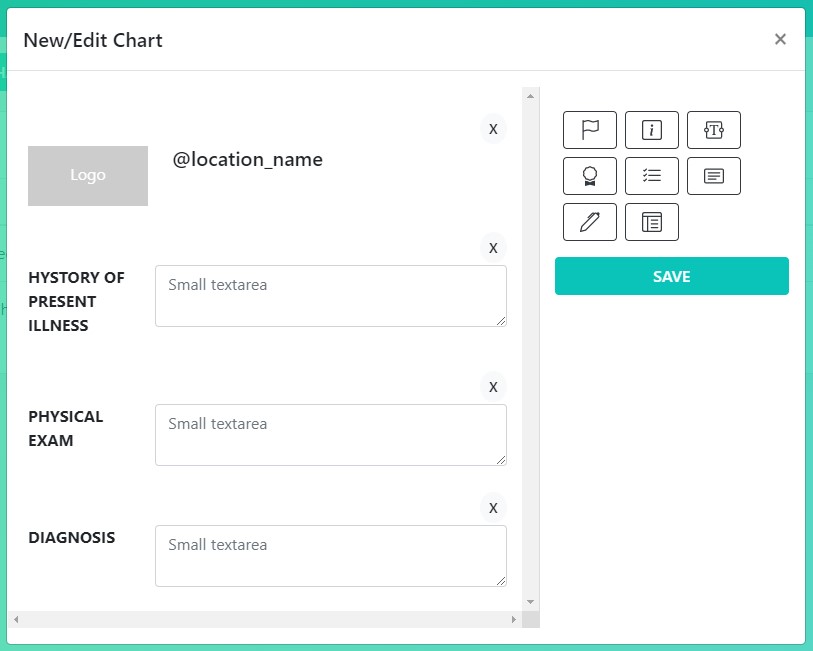This screenshot has height=651, width=813.
Task: Delete the Diagnosis field
Action: pyautogui.click(x=493, y=507)
